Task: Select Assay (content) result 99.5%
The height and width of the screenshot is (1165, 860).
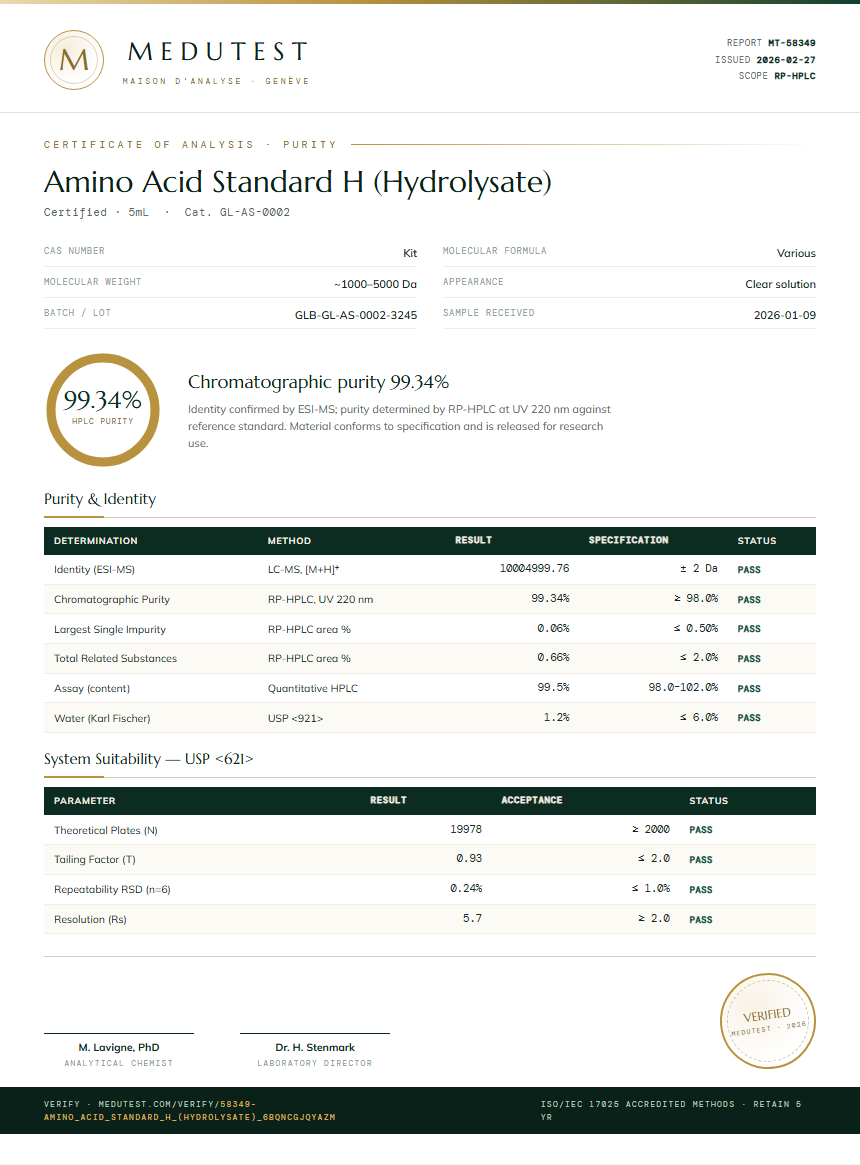Action: click(554, 687)
